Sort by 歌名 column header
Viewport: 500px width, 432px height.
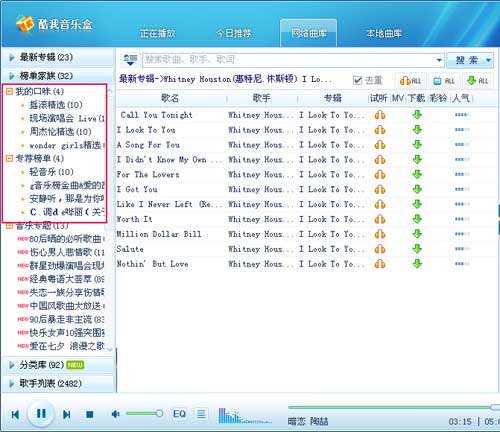[x=170, y=98]
